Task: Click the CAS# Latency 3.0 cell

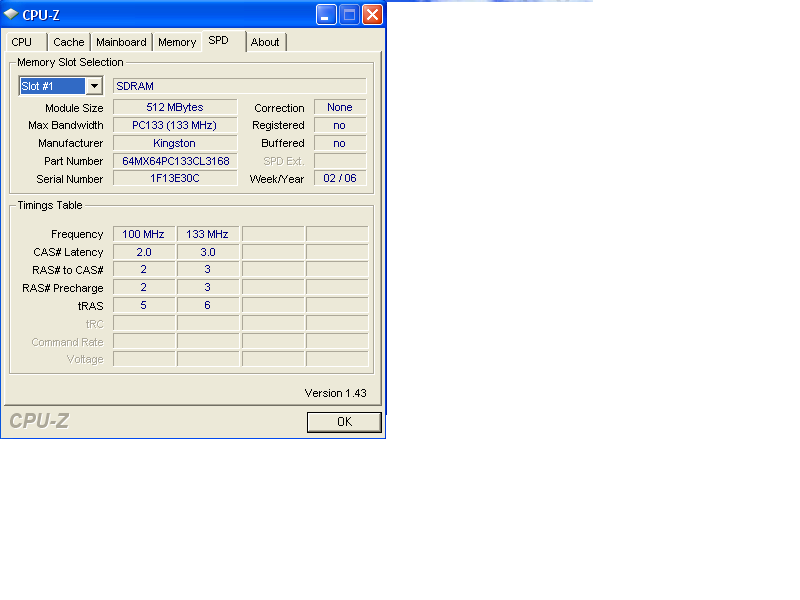Action: click(x=208, y=252)
